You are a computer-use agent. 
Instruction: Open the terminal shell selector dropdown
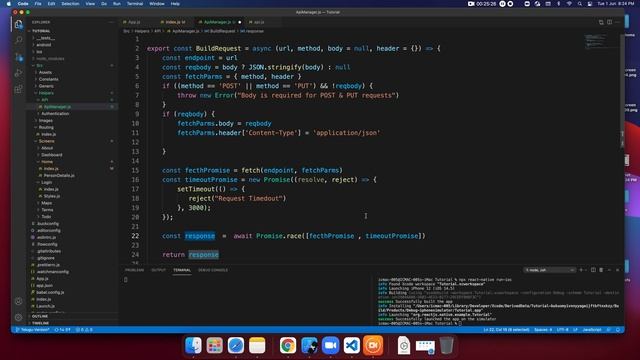tap(550, 270)
